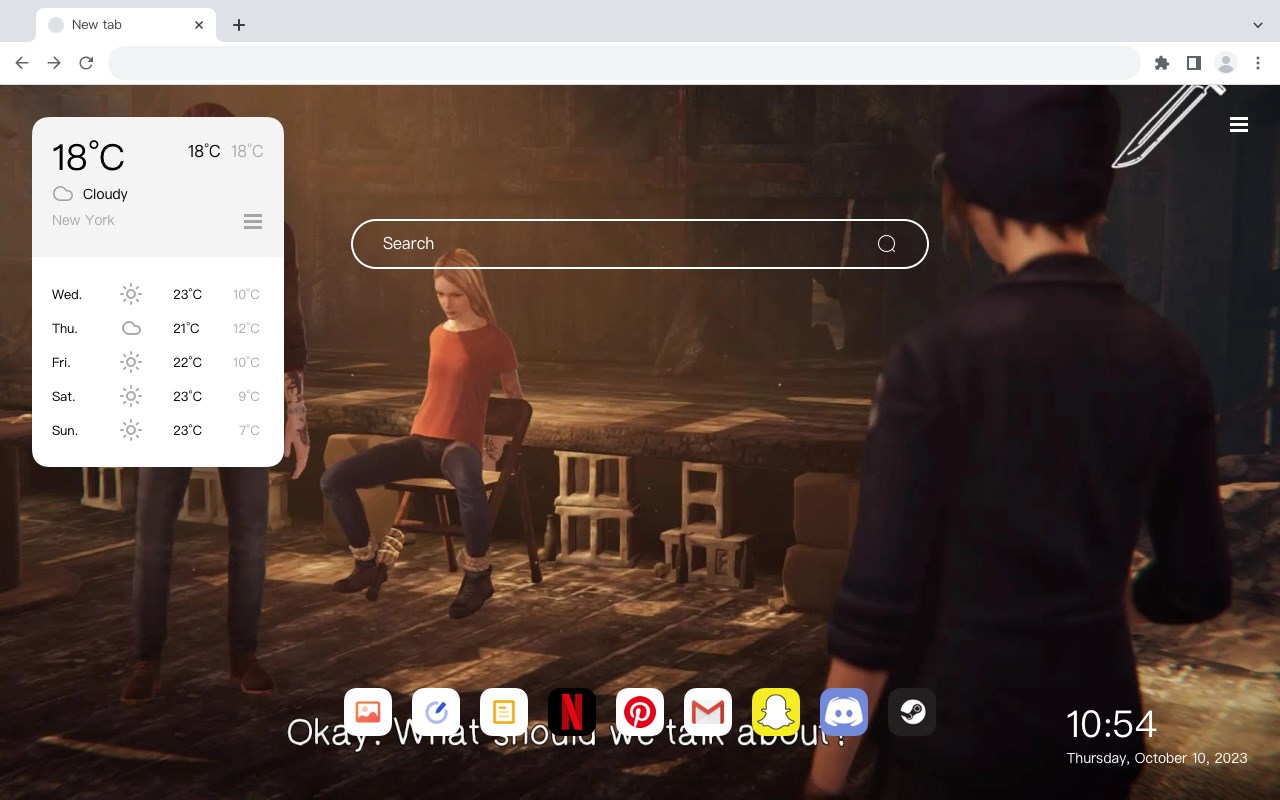Viewport: 1280px width, 800px height.
Task: Click Thursday's low temperature 12°C
Action: point(246,328)
